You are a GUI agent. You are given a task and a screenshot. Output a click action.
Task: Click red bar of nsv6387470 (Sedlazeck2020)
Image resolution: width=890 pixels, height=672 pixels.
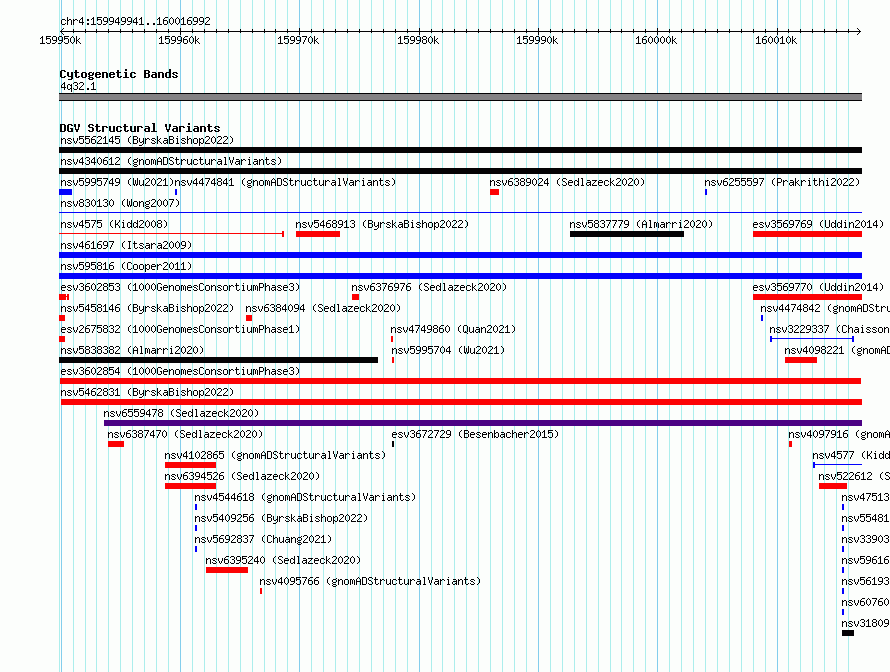[x=116, y=444]
